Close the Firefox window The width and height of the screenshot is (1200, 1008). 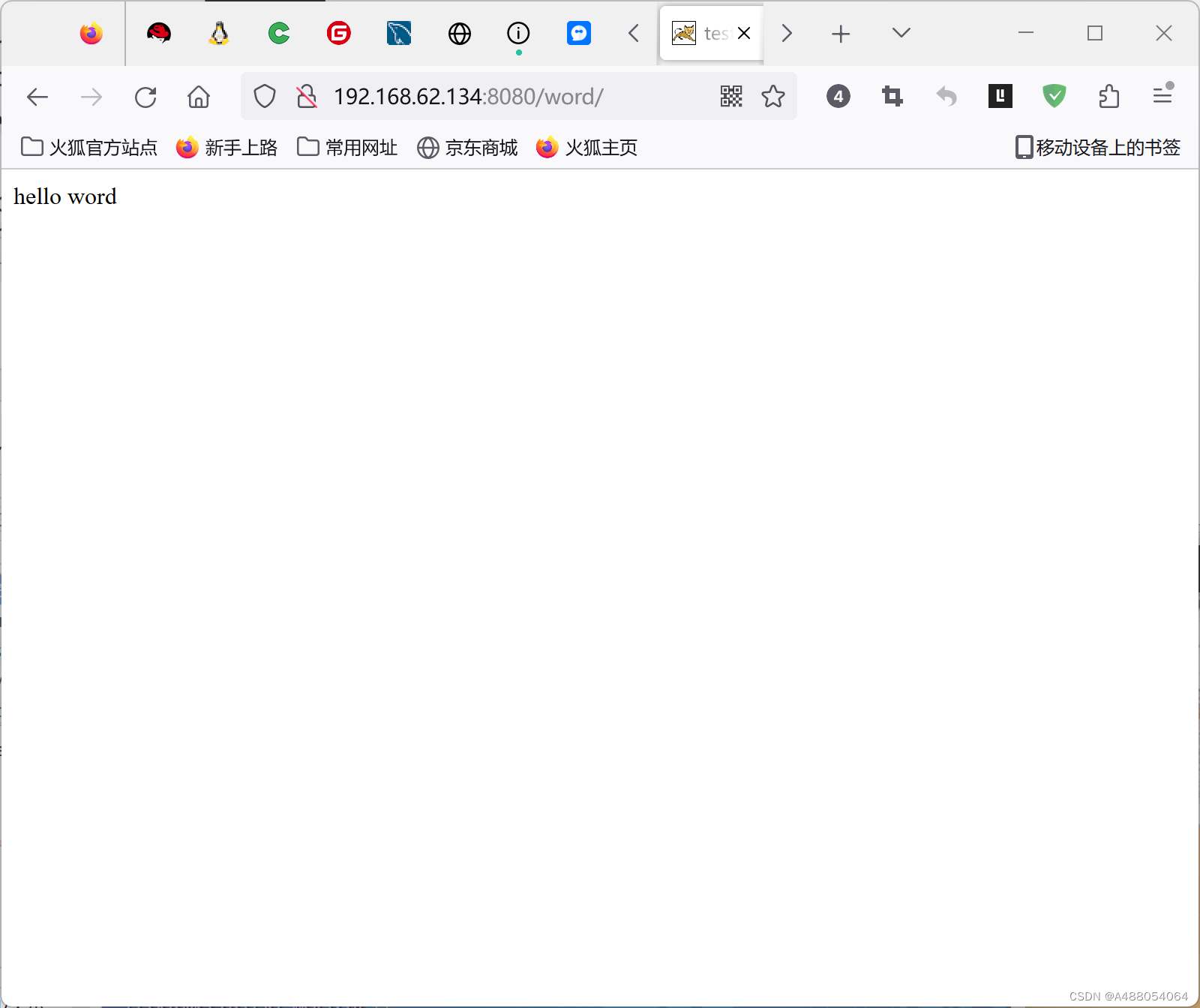click(1164, 33)
